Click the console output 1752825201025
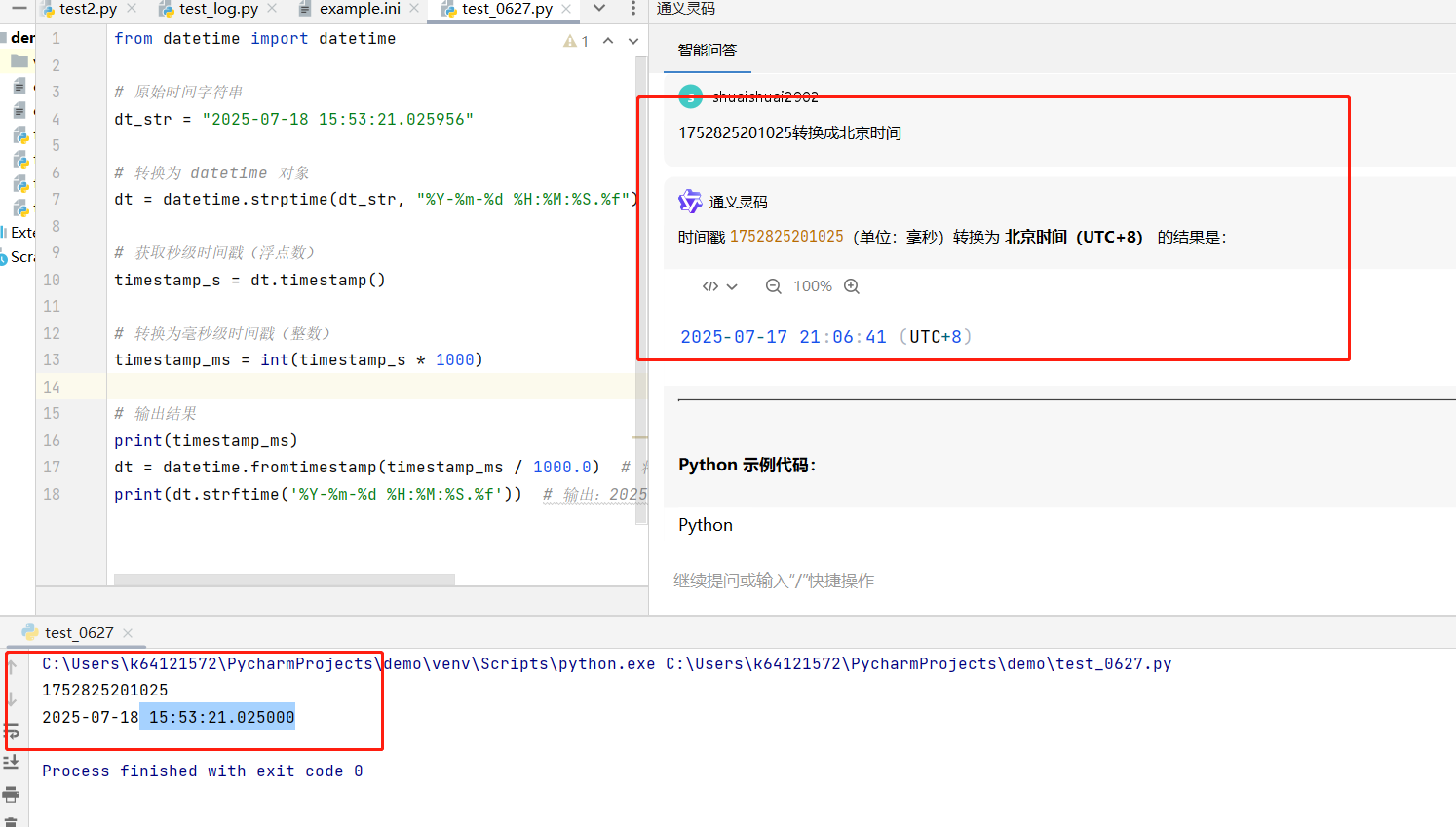Viewport: 1456px width, 827px height. coord(105,691)
